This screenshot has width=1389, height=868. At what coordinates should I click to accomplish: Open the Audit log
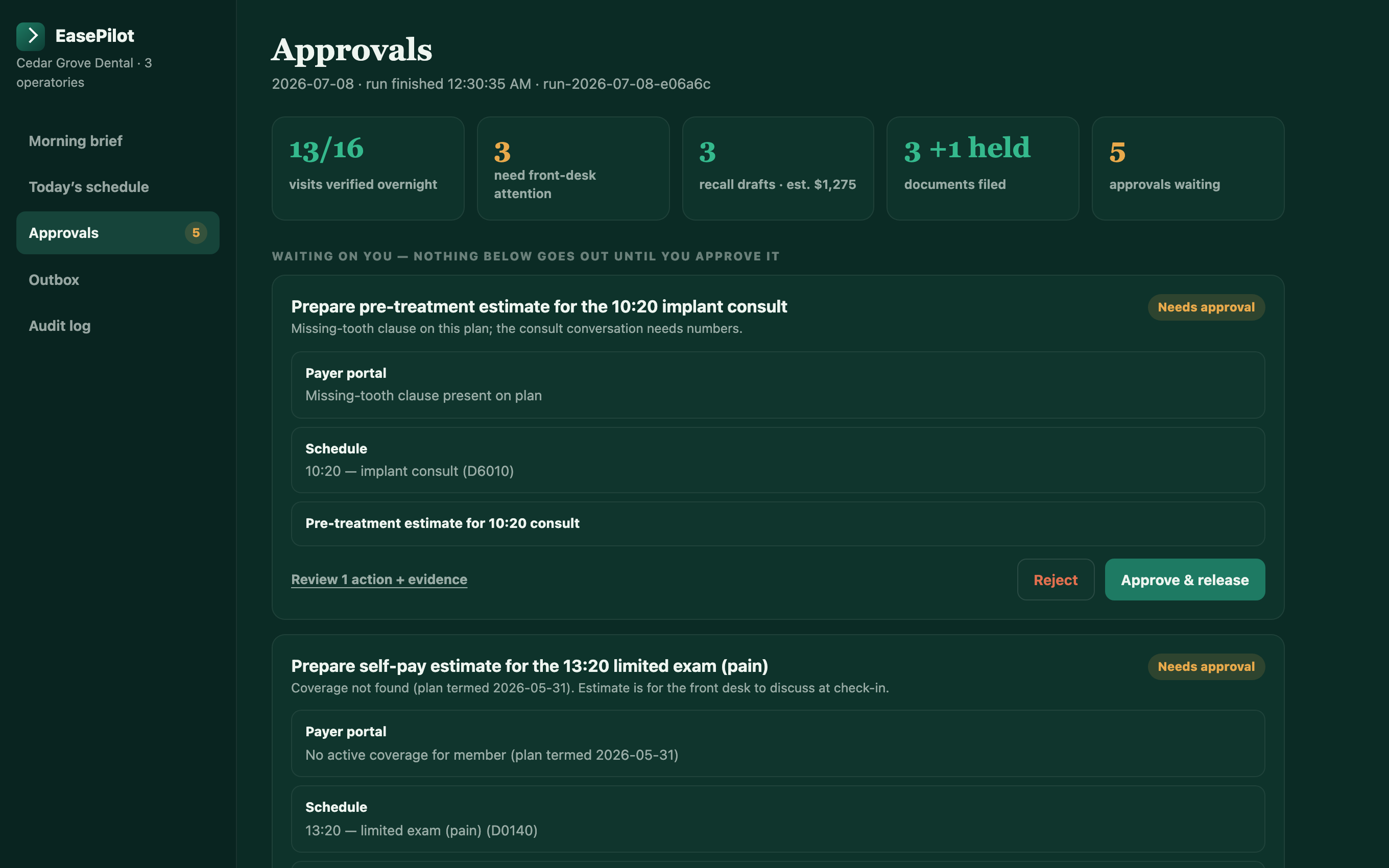(117, 326)
